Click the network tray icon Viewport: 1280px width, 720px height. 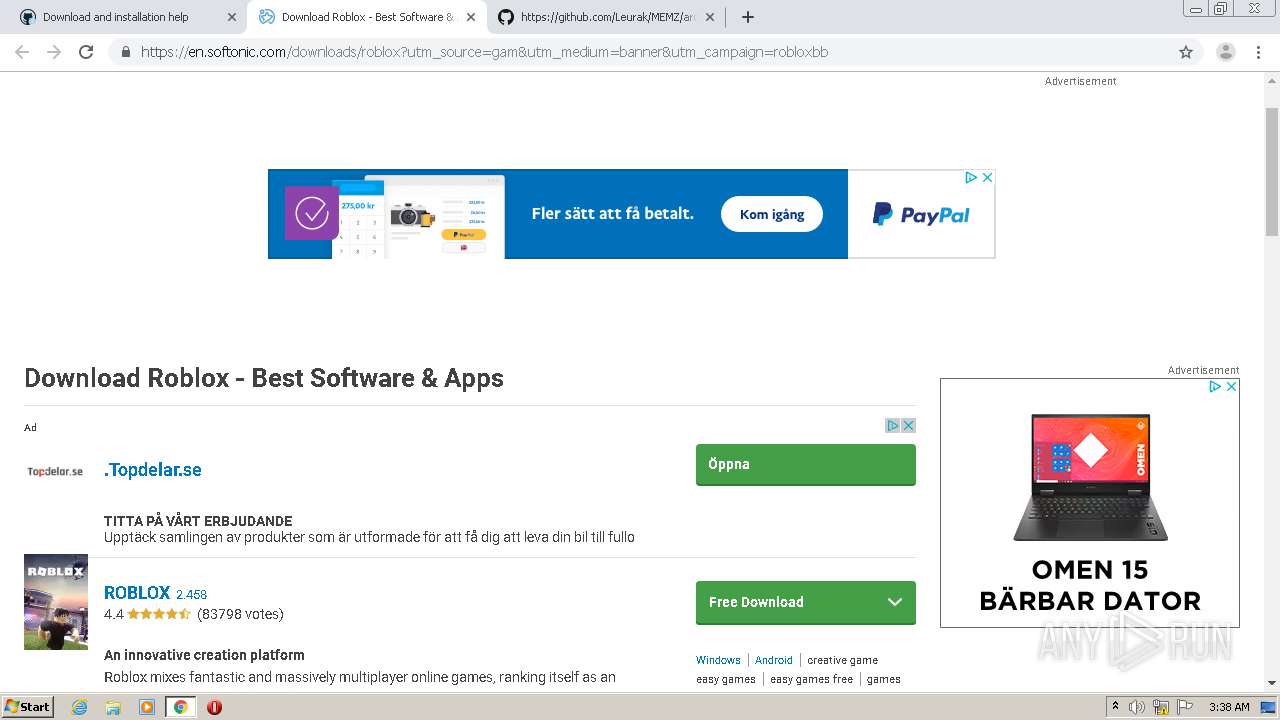1161,707
